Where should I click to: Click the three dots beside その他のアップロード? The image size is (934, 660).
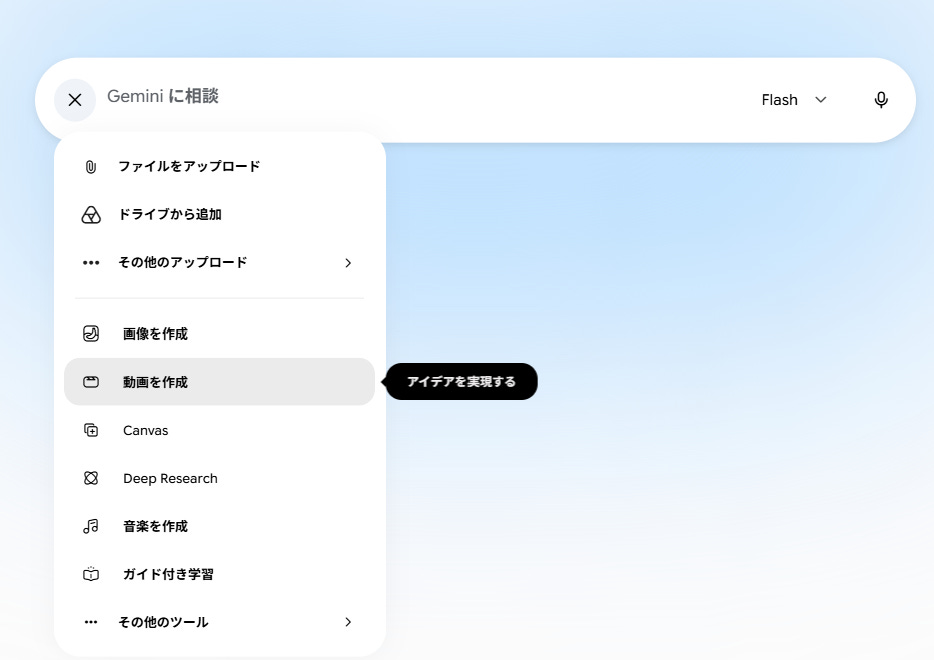point(91,263)
